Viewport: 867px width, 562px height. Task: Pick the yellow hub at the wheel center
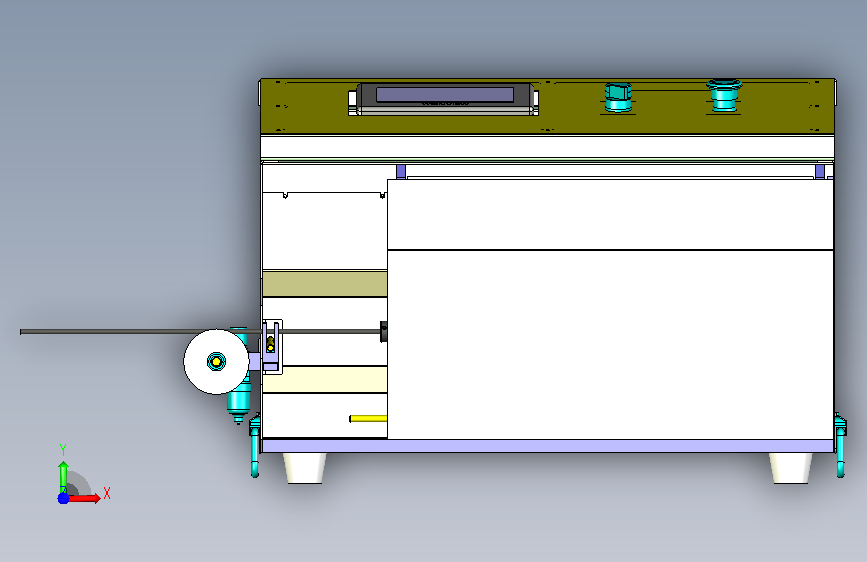click(216, 362)
